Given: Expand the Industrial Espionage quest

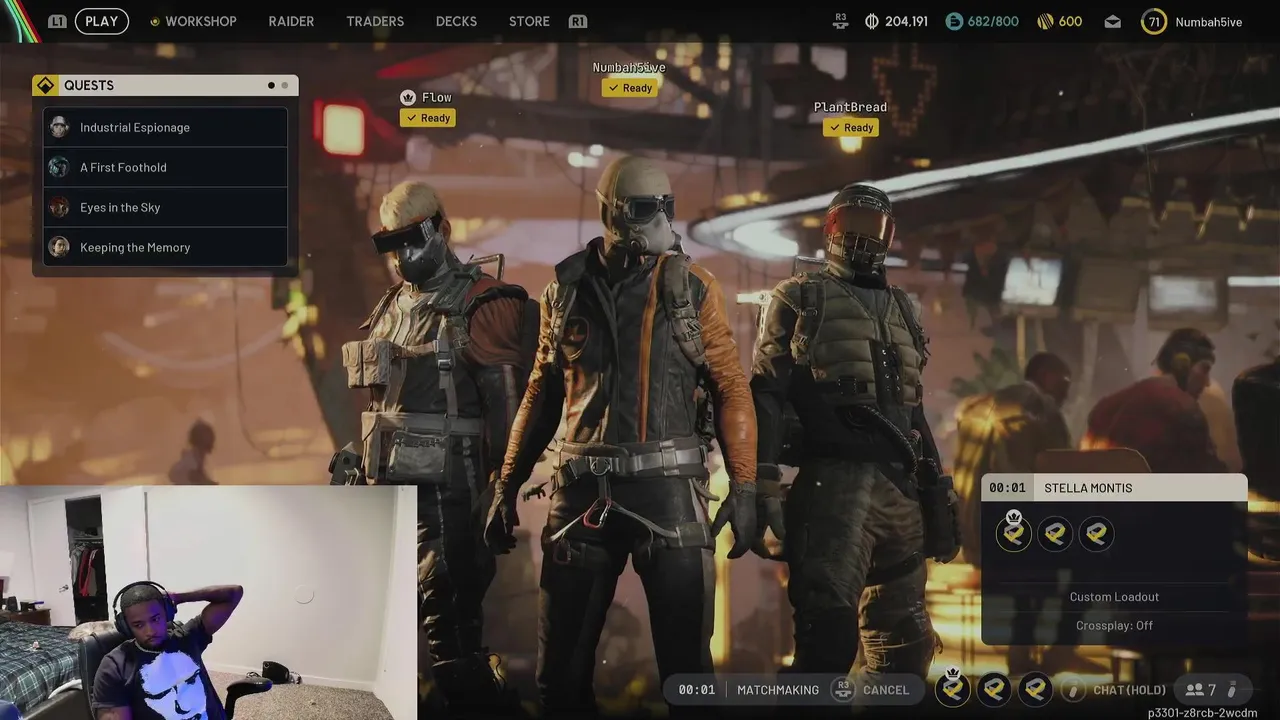Looking at the screenshot, I should [x=166, y=127].
